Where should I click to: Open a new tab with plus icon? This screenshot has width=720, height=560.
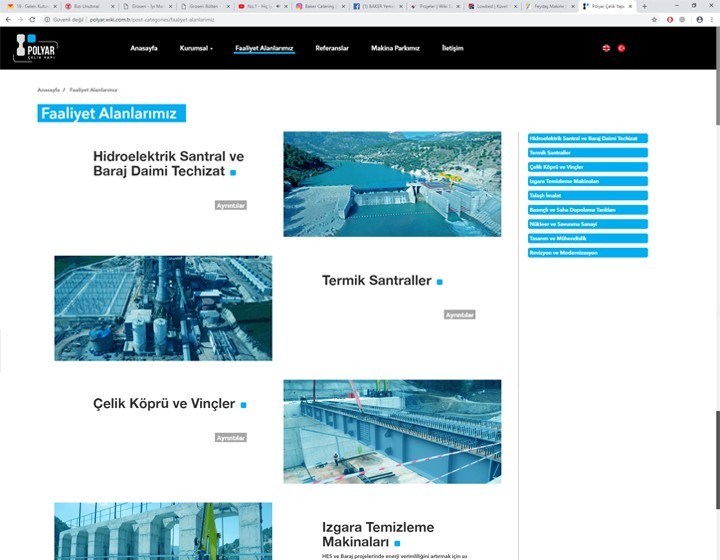[644, 6]
